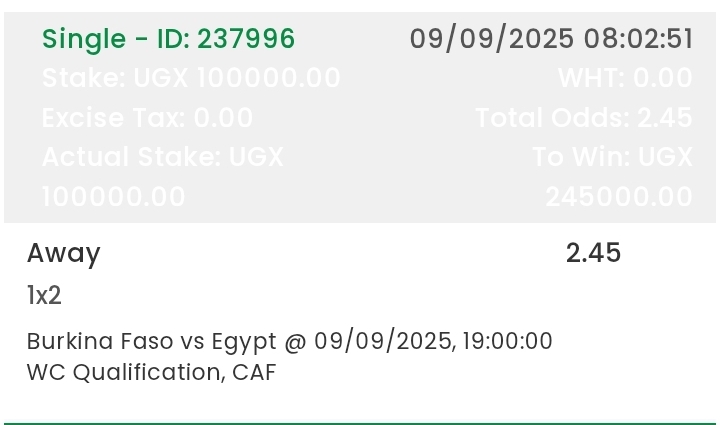Click the green divider line below the bet

(360, 424)
